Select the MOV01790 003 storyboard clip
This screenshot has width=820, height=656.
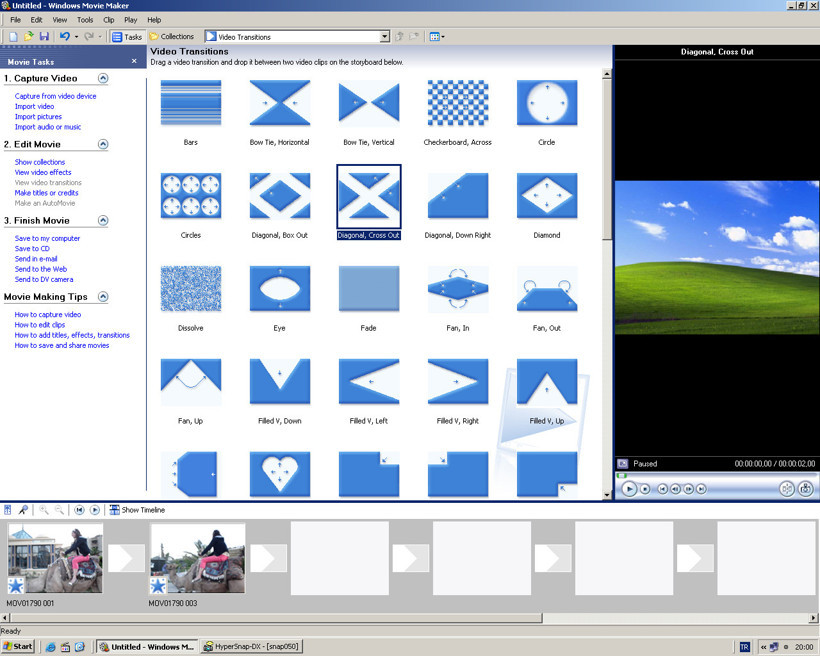pos(198,558)
